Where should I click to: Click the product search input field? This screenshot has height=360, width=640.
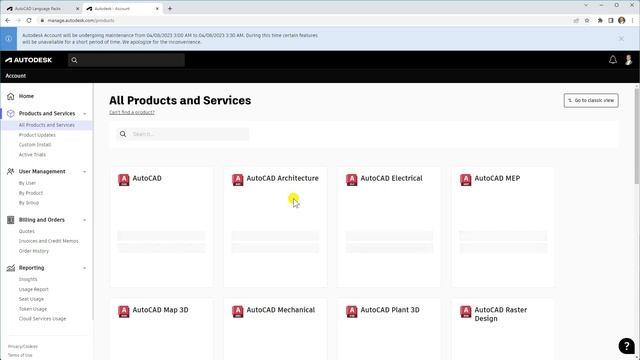(182, 134)
